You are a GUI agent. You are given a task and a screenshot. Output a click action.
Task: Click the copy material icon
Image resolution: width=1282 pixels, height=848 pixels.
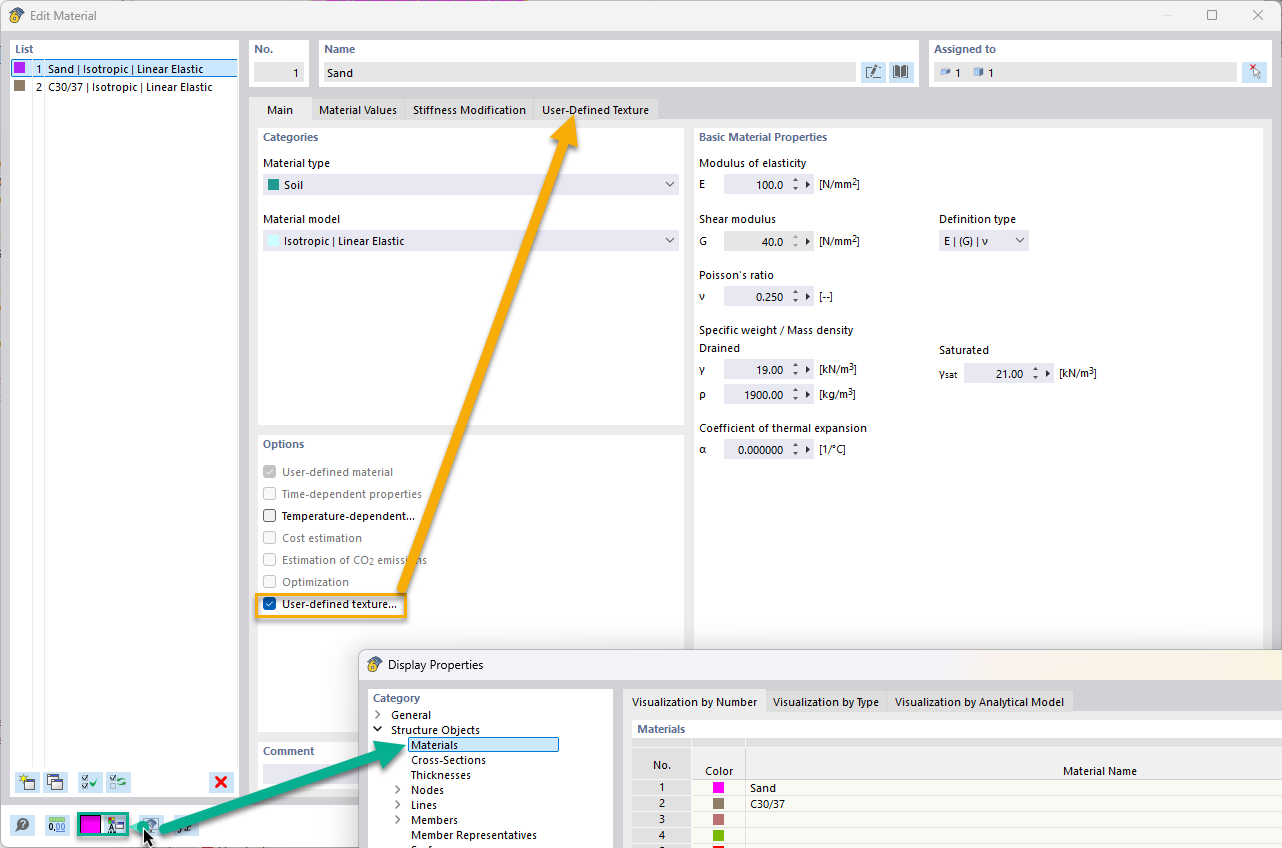pyautogui.click(x=55, y=782)
